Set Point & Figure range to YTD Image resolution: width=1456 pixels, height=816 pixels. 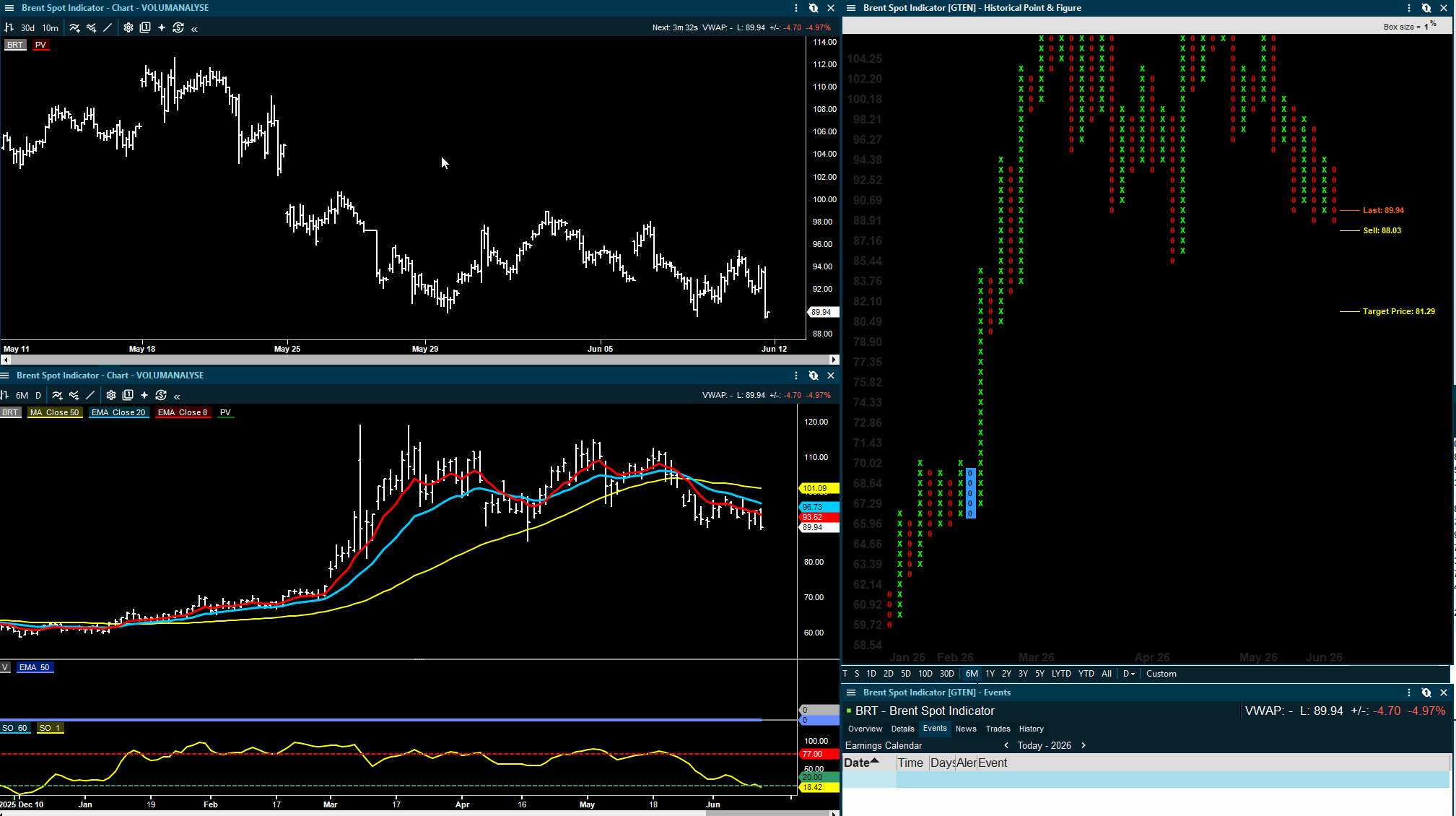click(x=1086, y=674)
